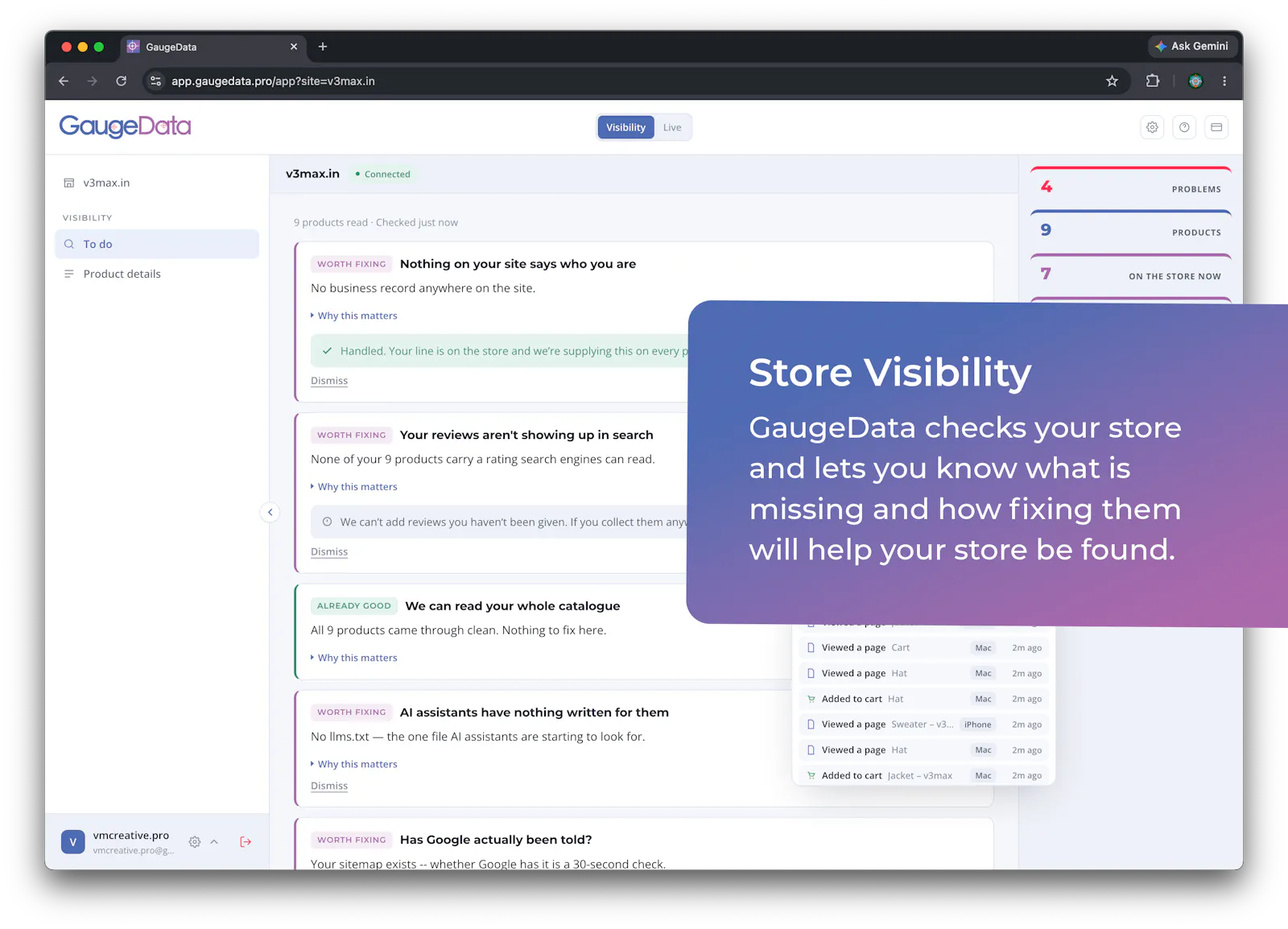Screen dimensions: 1288x929
Task: Click the log out icon in sidebar footer
Action: (x=246, y=842)
